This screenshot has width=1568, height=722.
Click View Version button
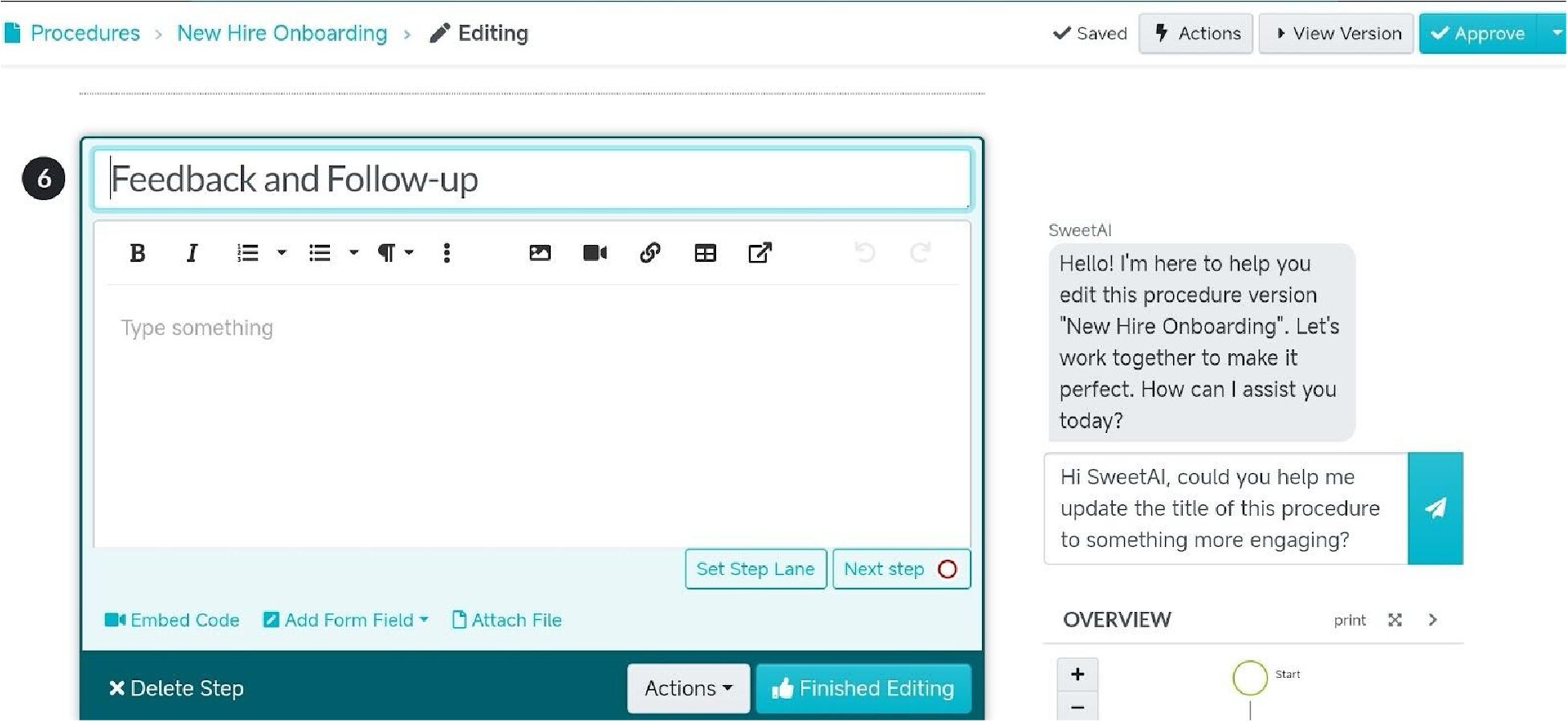(x=1337, y=34)
